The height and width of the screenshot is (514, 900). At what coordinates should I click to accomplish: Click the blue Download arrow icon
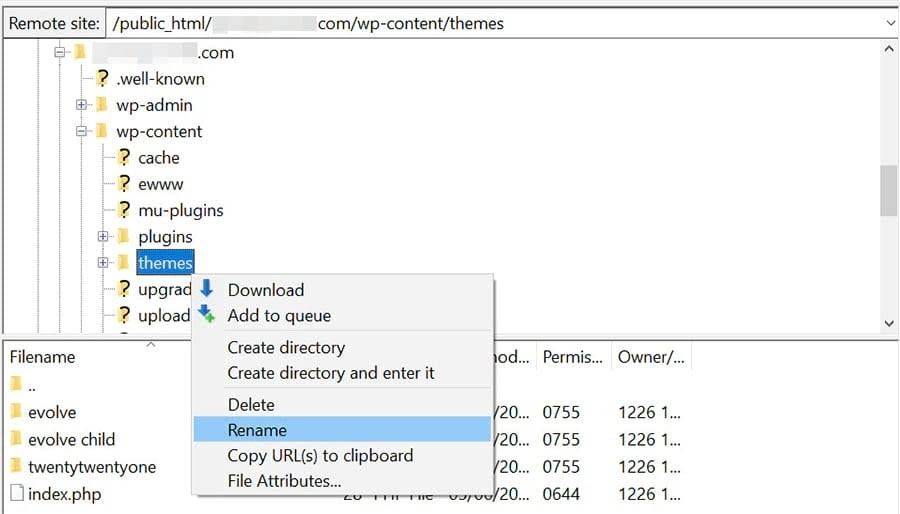point(207,289)
